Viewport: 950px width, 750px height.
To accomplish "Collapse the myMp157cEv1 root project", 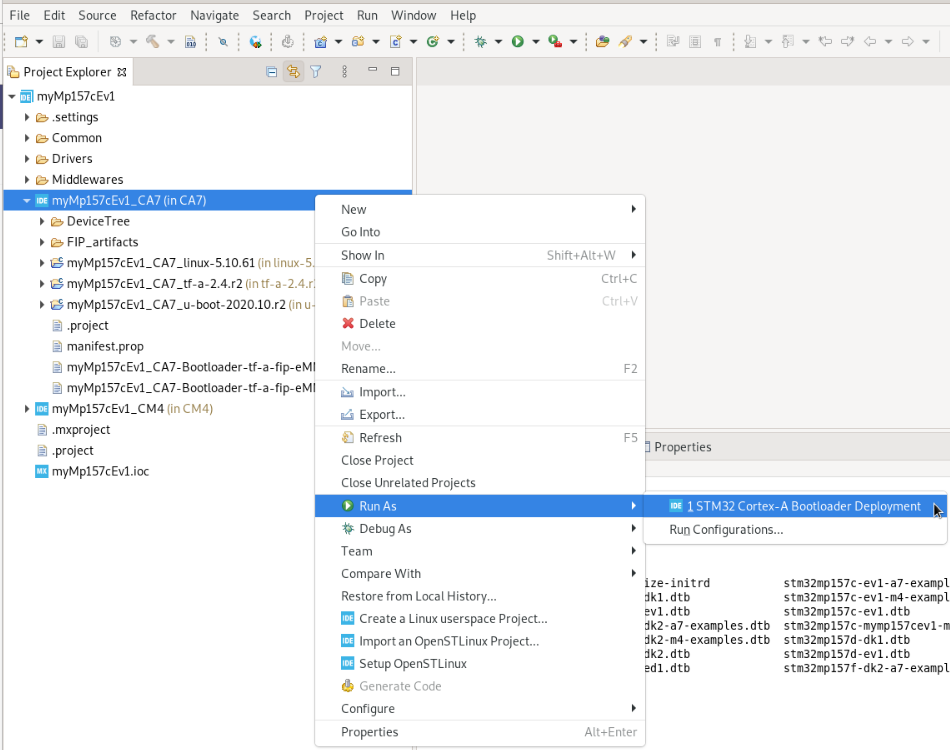I will (x=12, y=96).
